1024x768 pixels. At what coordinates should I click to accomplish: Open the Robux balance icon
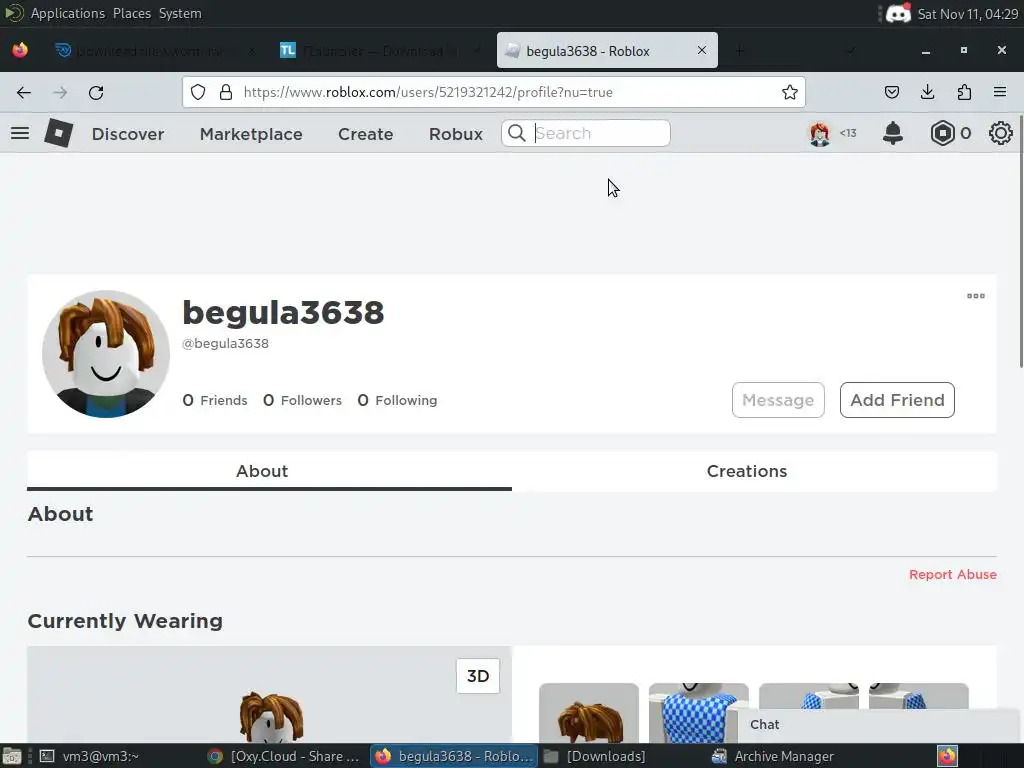[x=942, y=133]
